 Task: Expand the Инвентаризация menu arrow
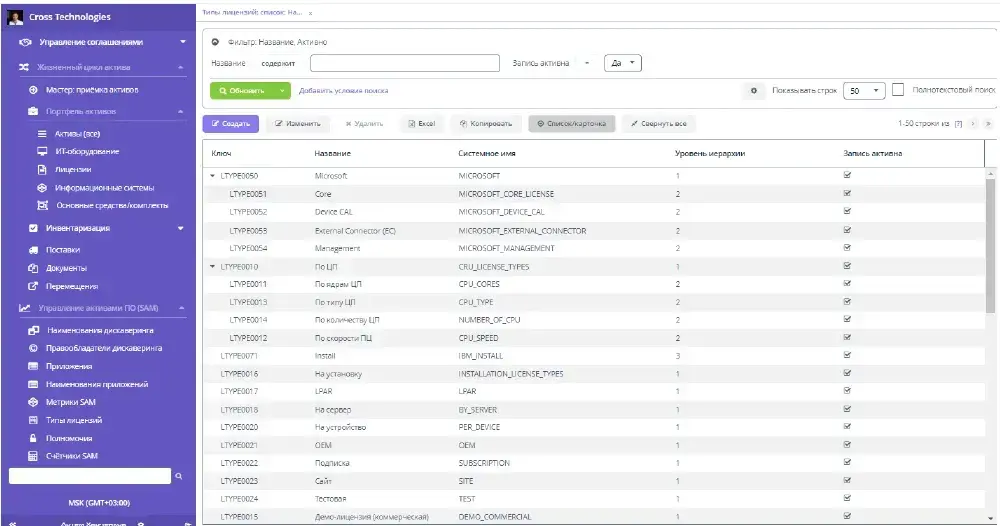tap(180, 228)
